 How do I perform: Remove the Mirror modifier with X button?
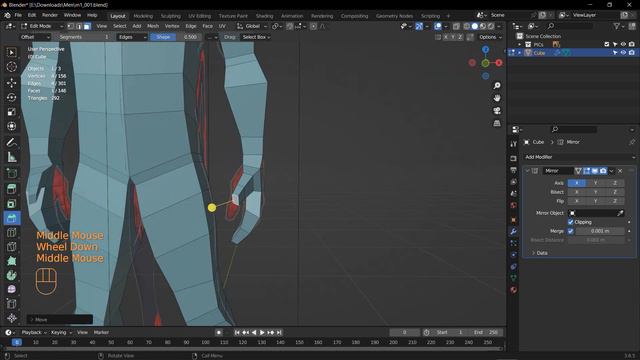tap(620, 171)
